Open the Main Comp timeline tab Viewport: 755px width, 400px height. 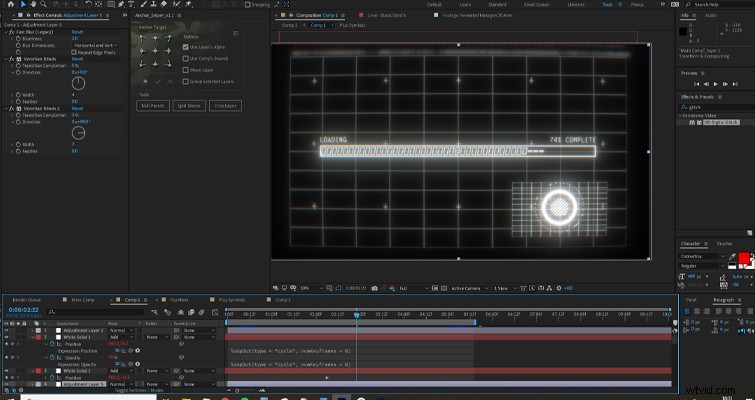[x=83, y=300]
